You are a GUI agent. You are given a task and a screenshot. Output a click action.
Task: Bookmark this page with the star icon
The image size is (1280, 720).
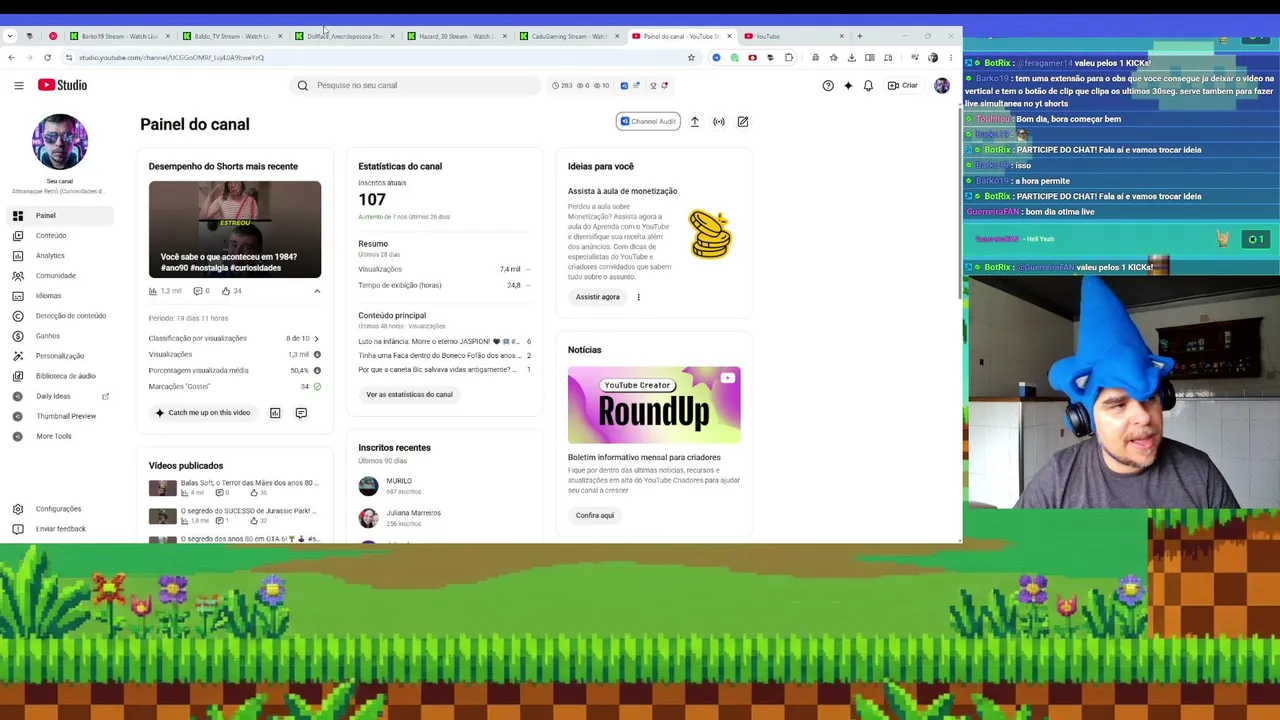(691, 57)
